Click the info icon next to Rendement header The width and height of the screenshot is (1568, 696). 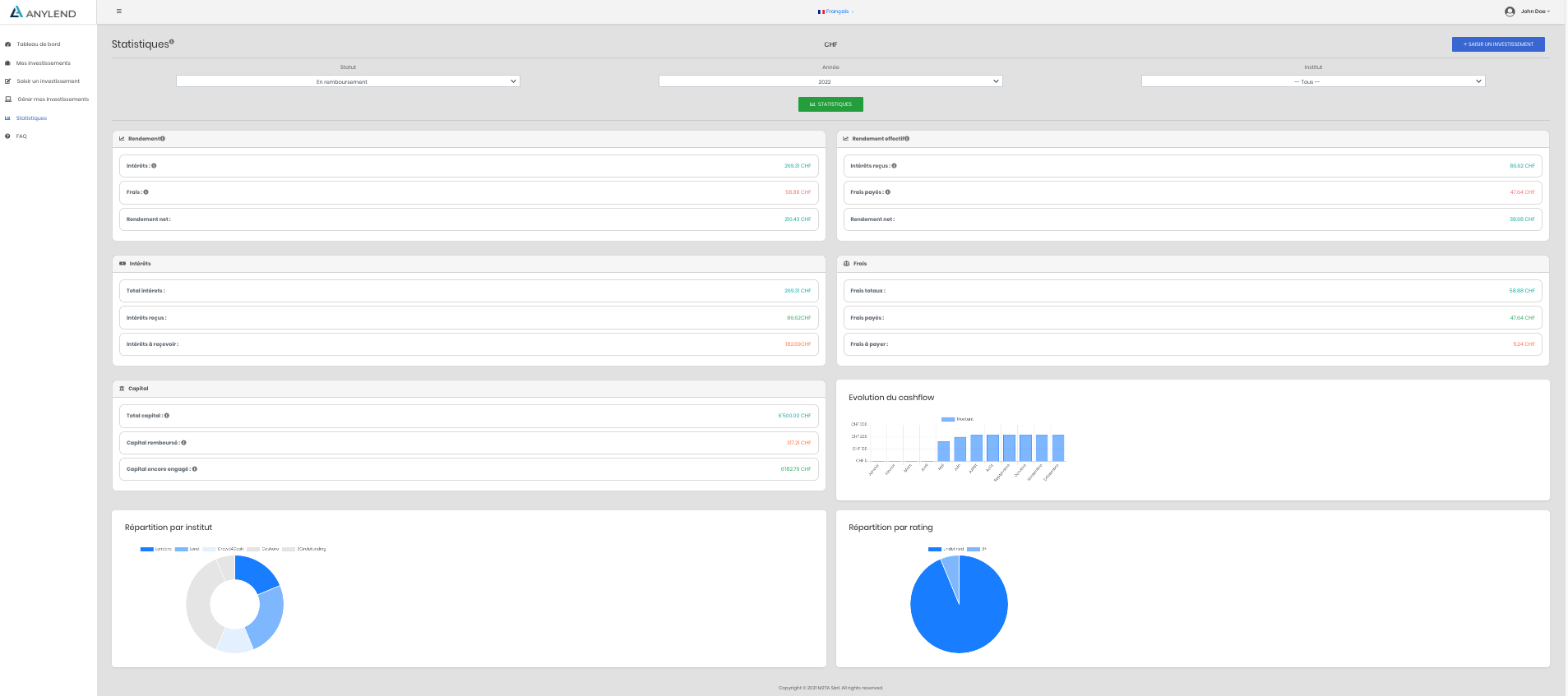[x=163, y=139]
